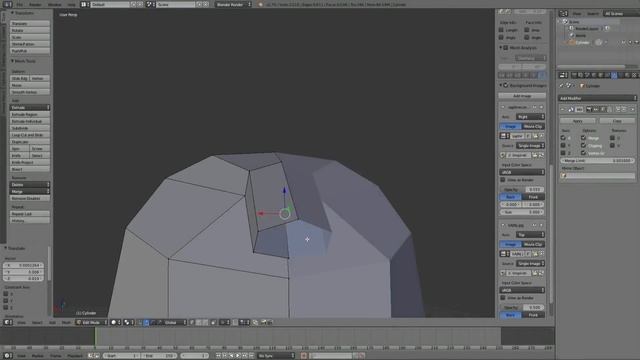The image size is (640, 360).
Task: Toggle the Mirror modifier render visibility icon
Action: (589, 109)
